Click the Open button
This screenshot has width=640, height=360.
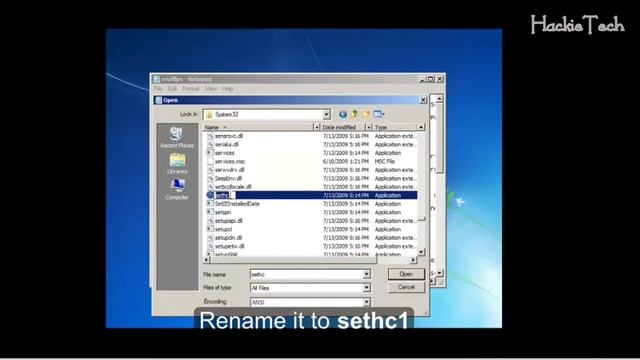click(406, 274)
